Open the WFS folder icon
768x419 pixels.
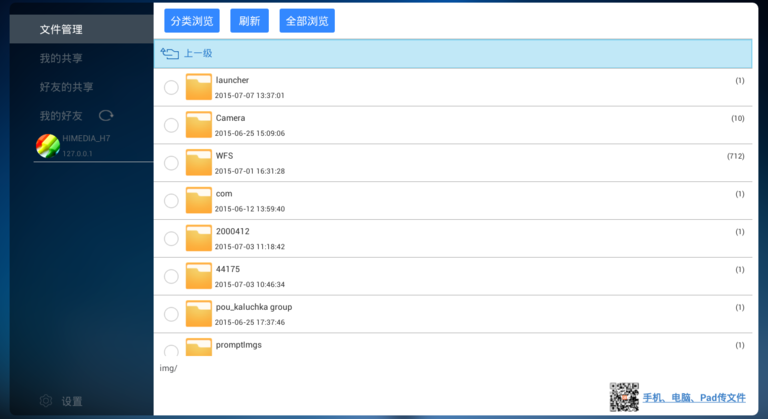tap(198, 162)
